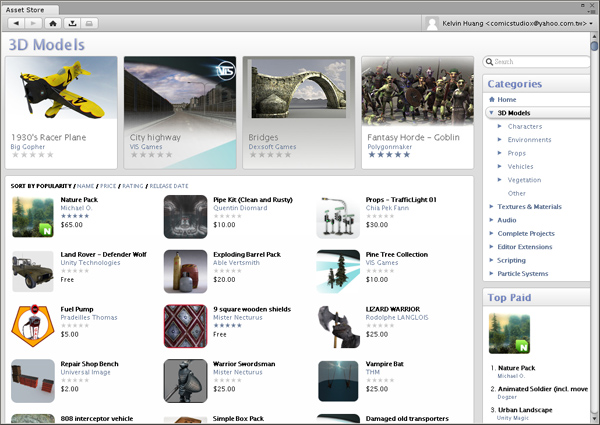Open the Top Paid Nature Pack thumbnail
Screen dimensions: 600x425
509,334
